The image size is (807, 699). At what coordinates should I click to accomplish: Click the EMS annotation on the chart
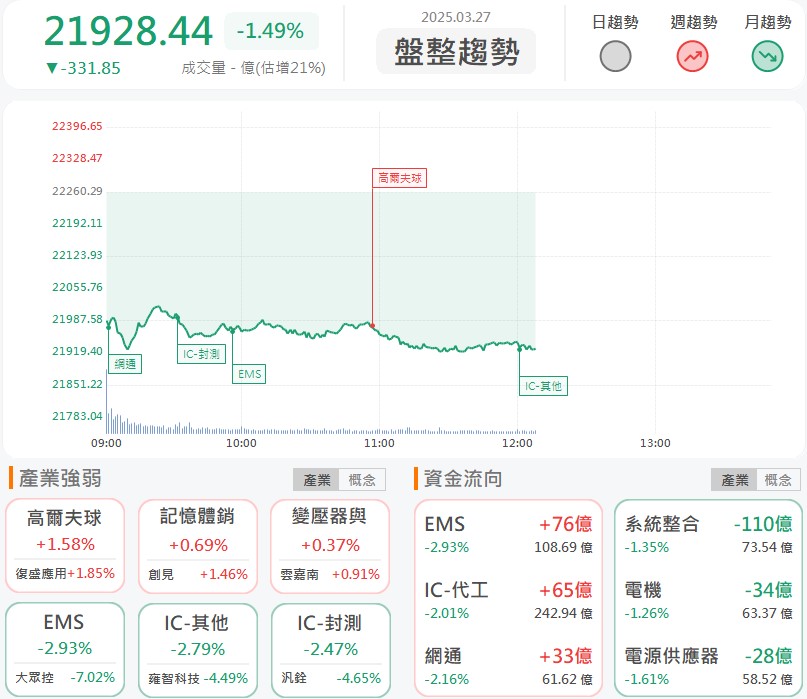[x=248, y=373]
